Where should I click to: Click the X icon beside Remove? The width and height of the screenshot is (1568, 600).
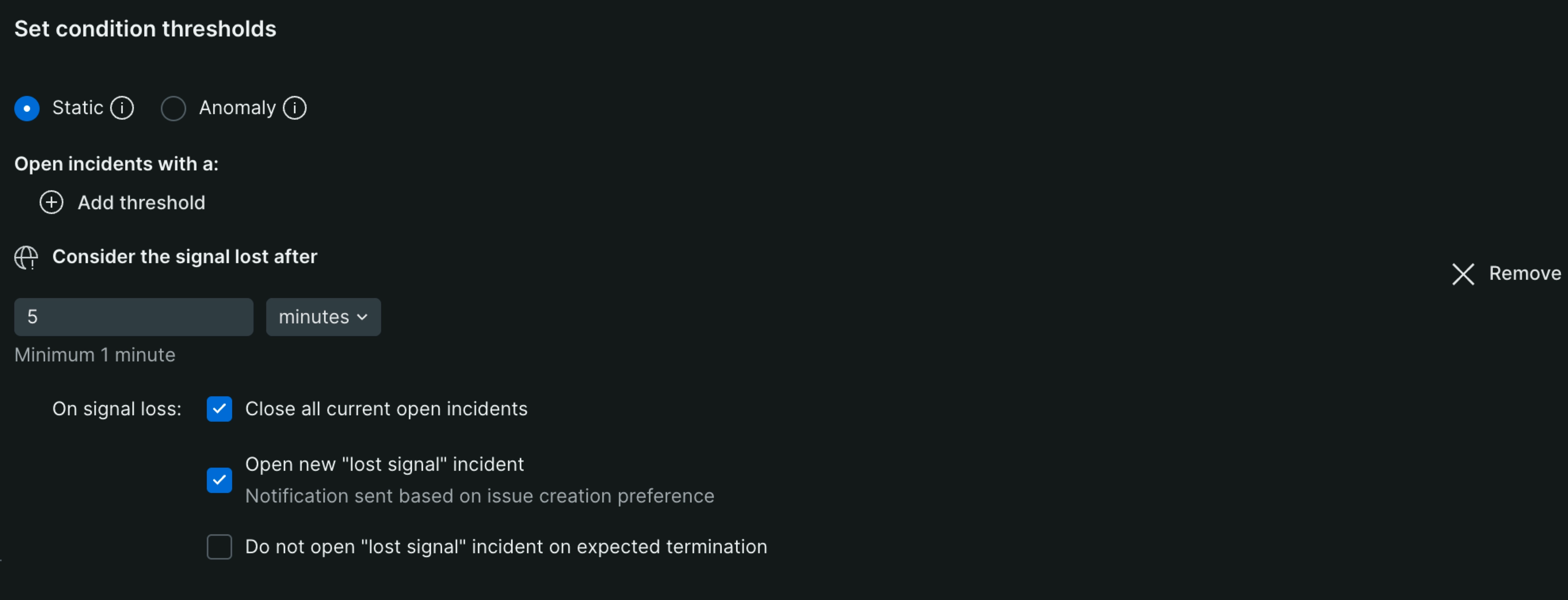1463,274
